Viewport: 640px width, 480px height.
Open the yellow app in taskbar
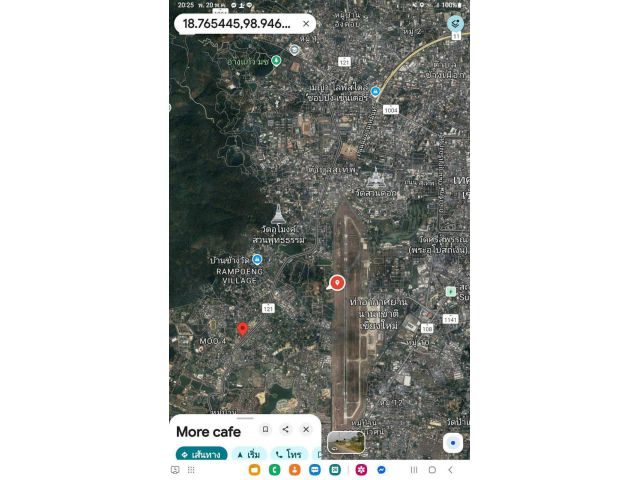coord(254,470)
